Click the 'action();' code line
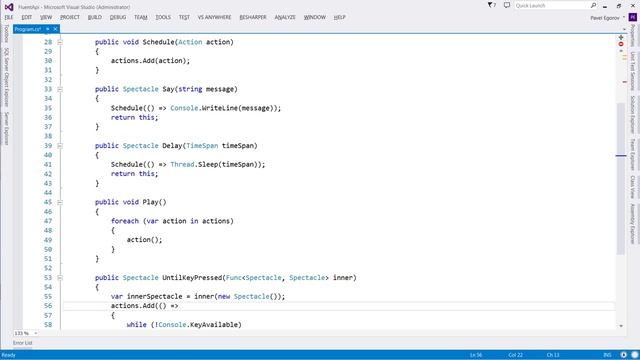The height and width of the screenshot is (360, 640). tap(144, 240)
